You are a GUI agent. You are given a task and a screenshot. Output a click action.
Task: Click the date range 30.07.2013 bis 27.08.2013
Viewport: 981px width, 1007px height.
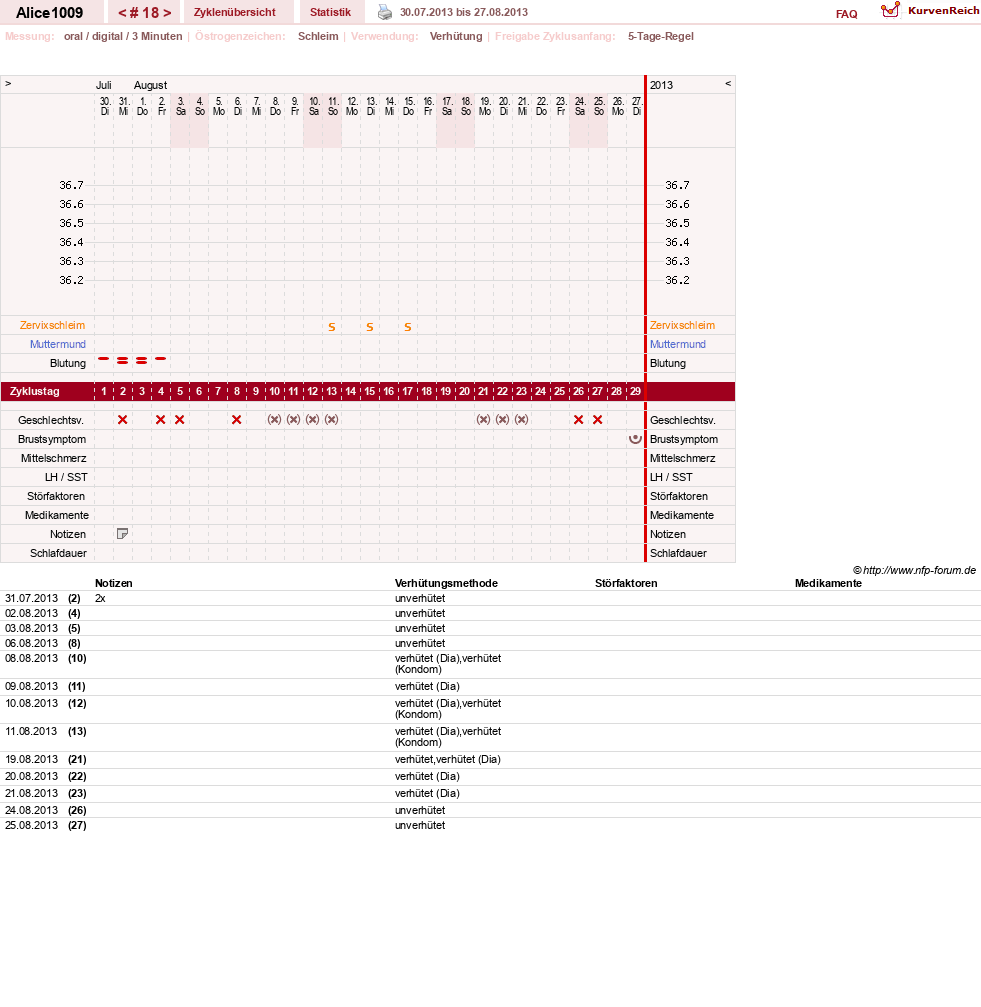tap(464, 12)
